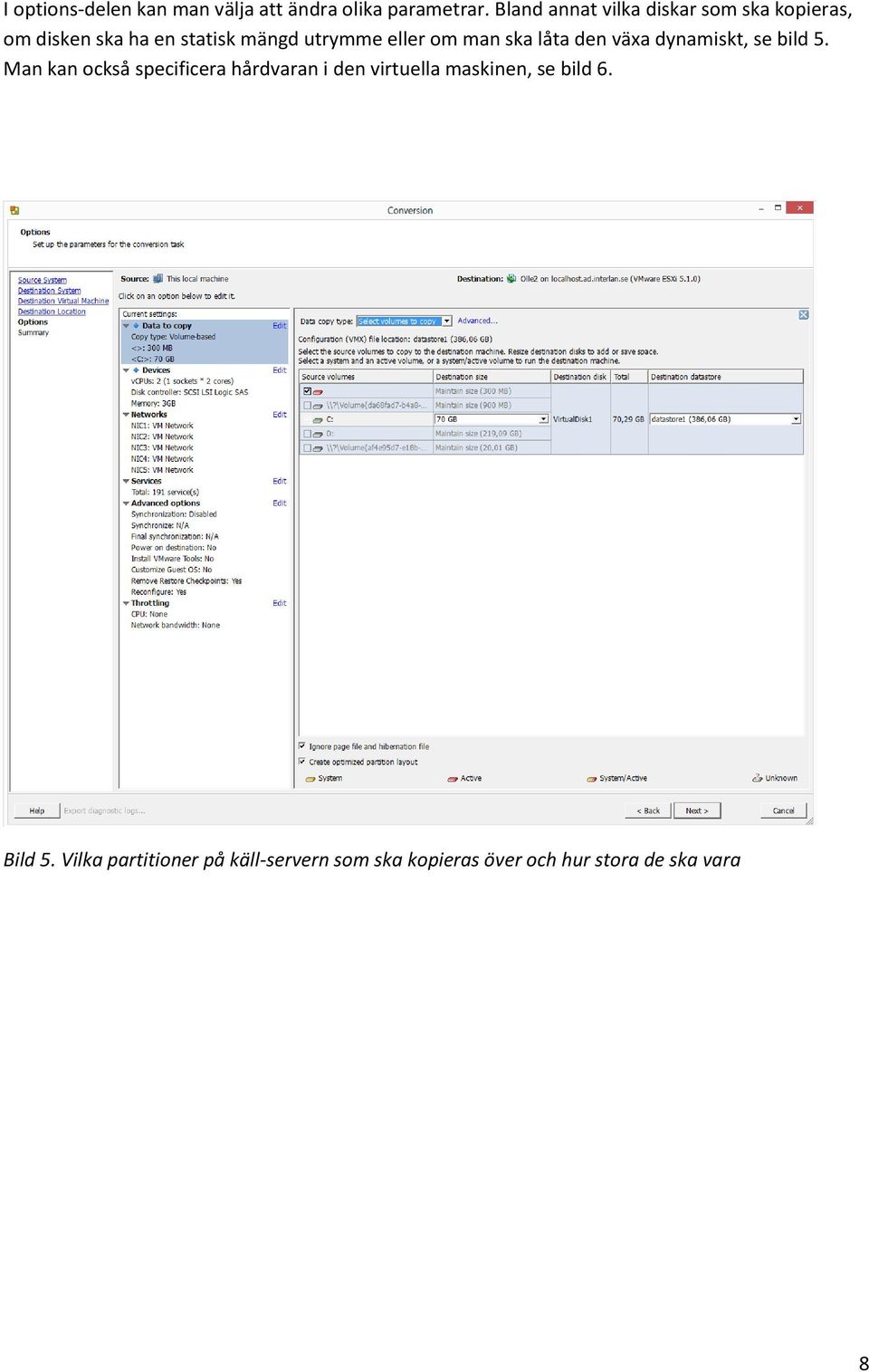The width and height of the screenshot is (869, 1372).
Task: Select the Options step in sidebar
Action: [x=33, y=321]
